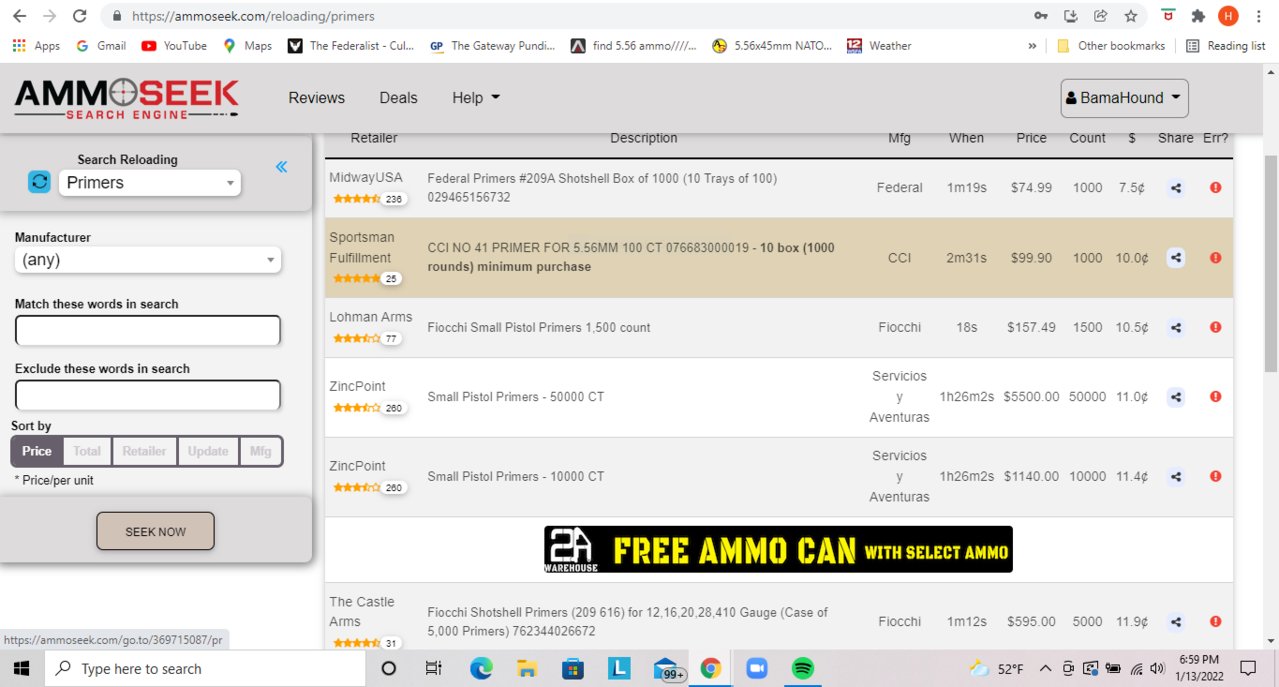
Task: Open the Reviews page
Action: point(316,98)
